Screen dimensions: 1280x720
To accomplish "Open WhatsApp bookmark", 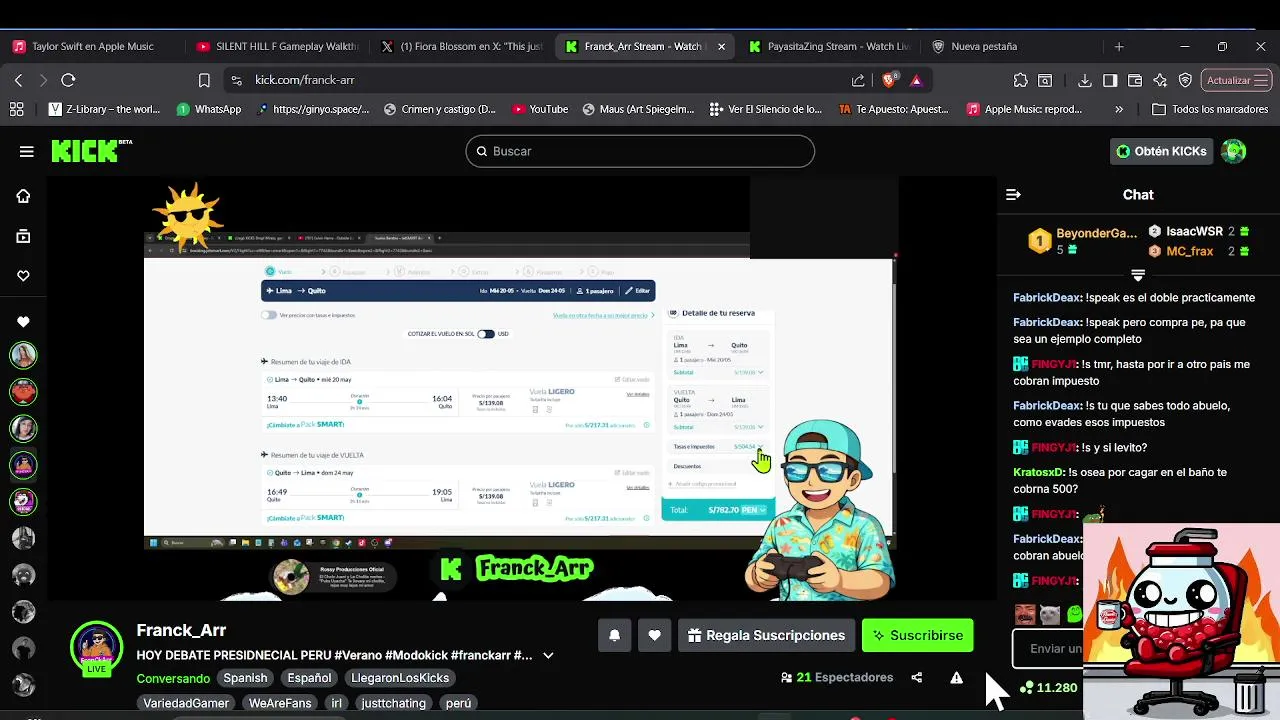I will click(209, 109).
